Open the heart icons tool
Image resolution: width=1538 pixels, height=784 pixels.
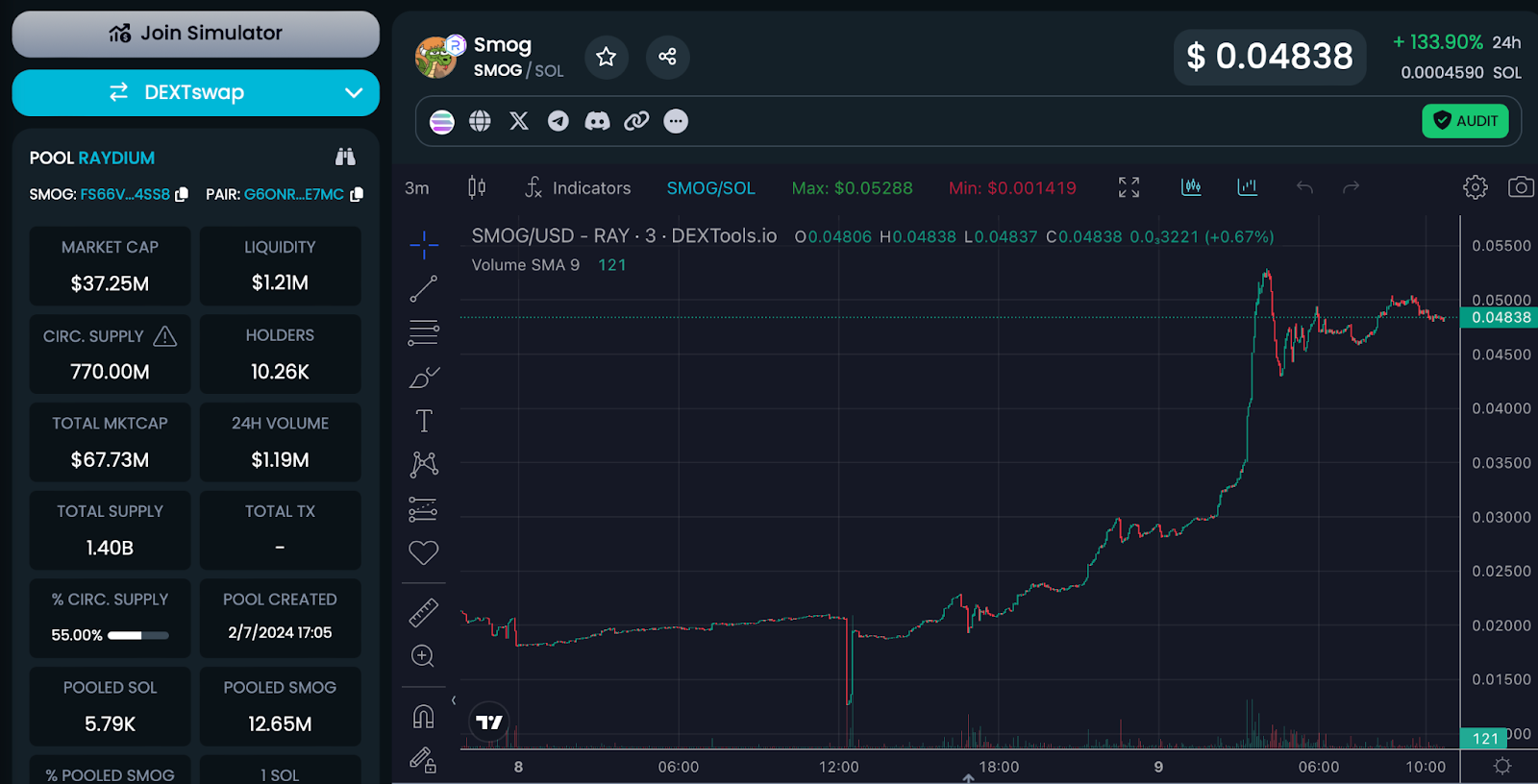coord(424,552)
